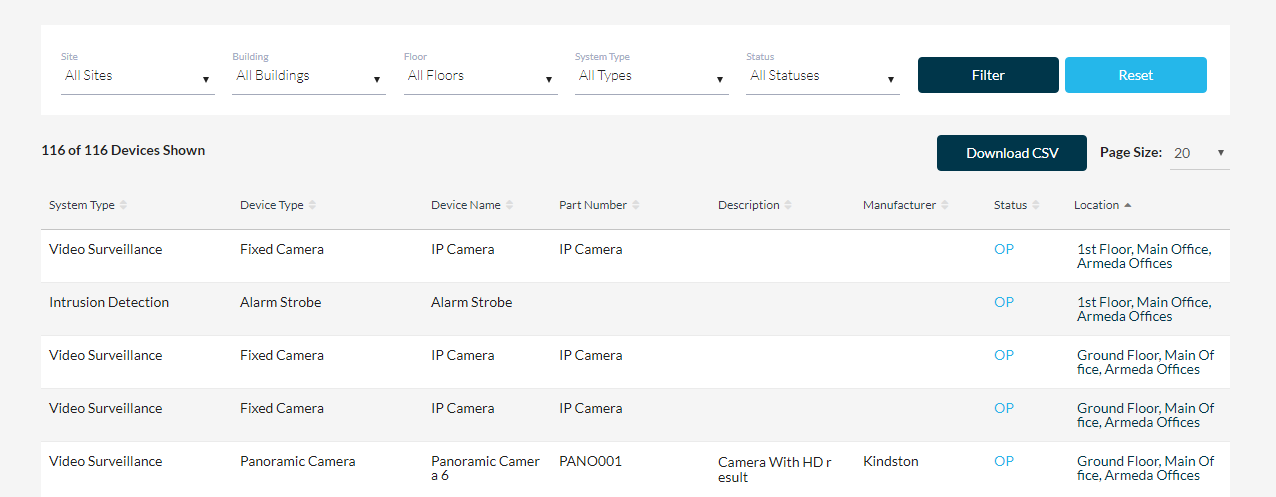Open the OP status link in the Panoramic Camera row
This screenshot has width=1276, height=497.
[1004, 461]
